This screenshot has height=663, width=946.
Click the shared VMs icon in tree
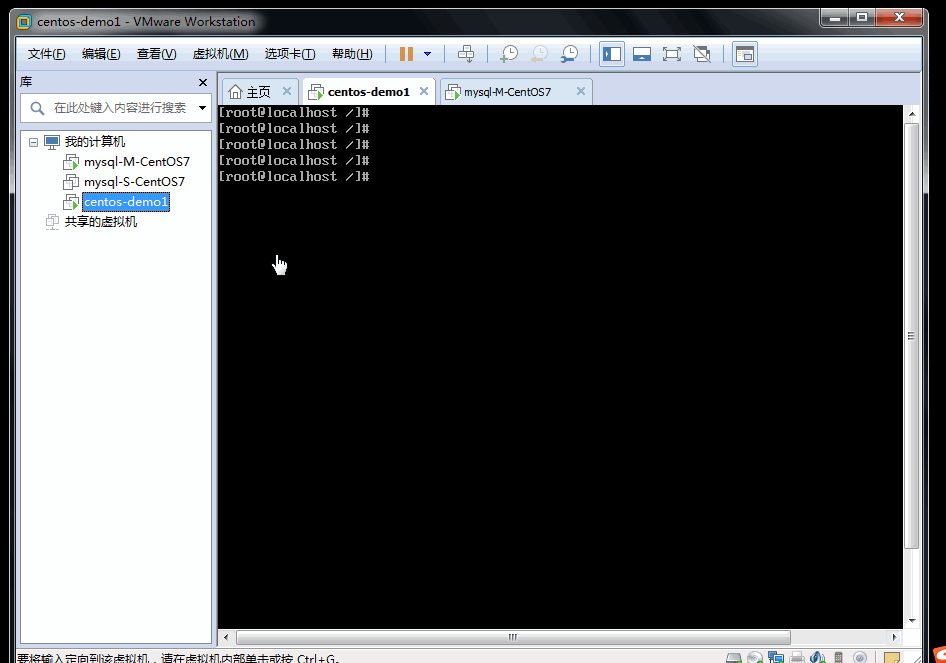pyautogui.click(x=52, y=222)
